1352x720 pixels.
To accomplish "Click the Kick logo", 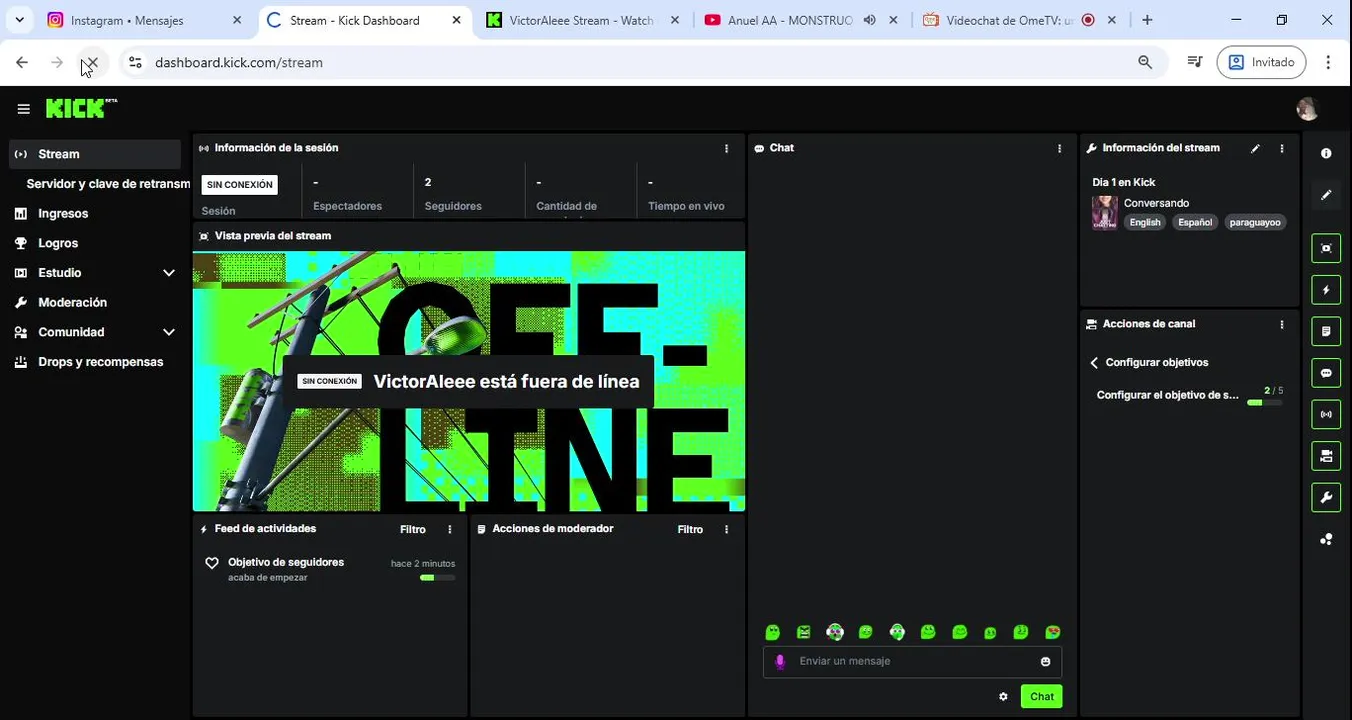I will [81, 108].
